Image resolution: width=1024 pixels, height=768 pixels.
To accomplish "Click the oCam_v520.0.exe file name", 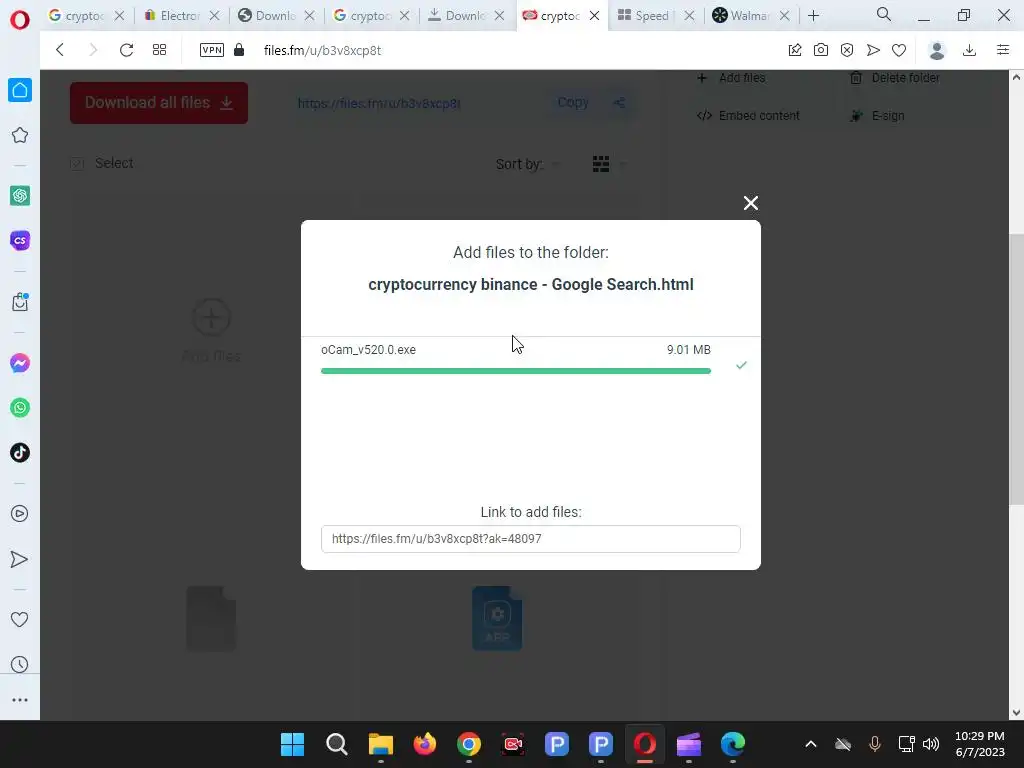I will pyautogui.click(x=368, y=349).
